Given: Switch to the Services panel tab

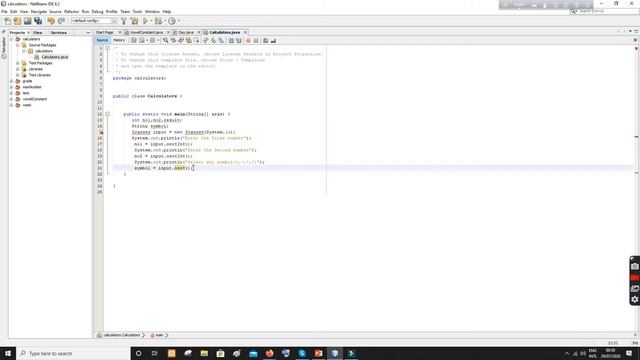Looking at the screenshot, I should pyautogui.click(x=59, y=32).
